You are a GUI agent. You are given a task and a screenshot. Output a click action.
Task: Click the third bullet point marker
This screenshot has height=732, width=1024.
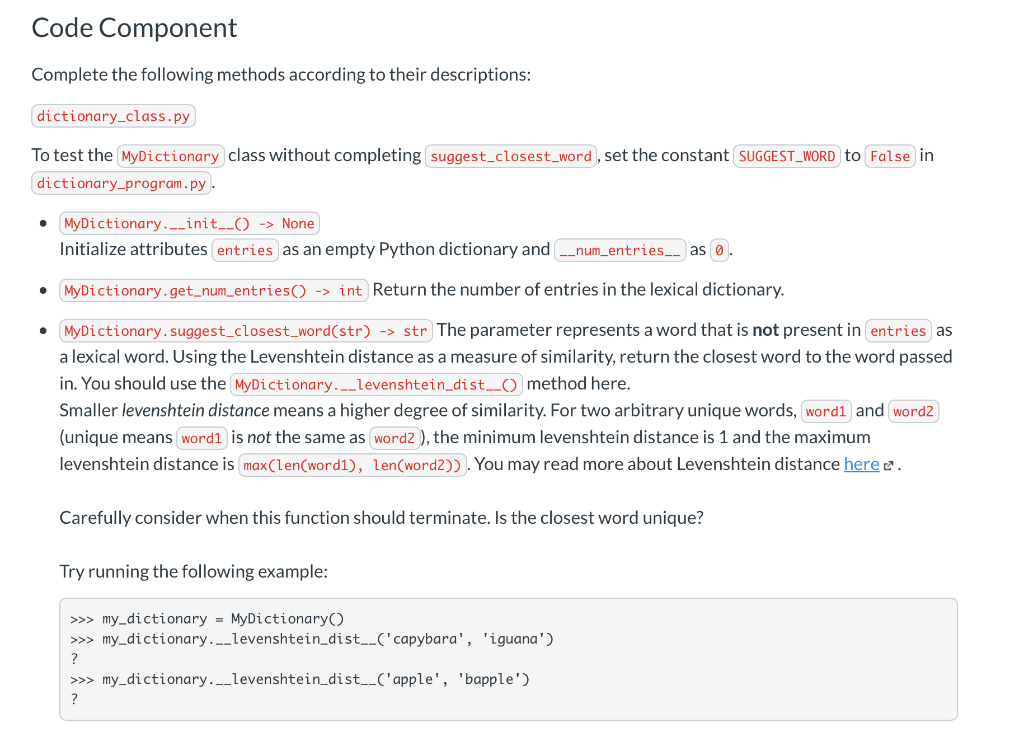point(42,330)
